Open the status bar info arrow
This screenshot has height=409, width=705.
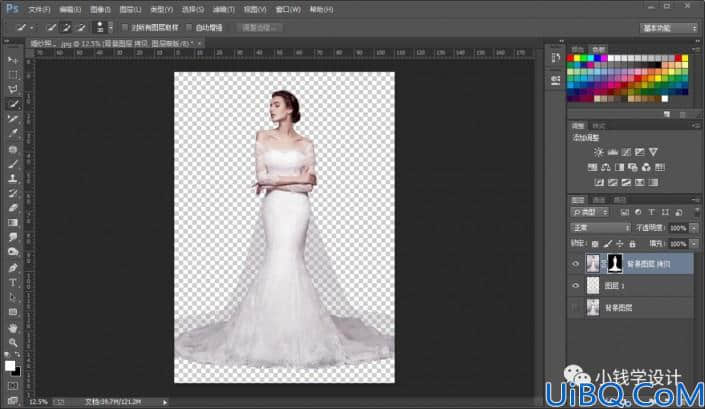(165, 402)
